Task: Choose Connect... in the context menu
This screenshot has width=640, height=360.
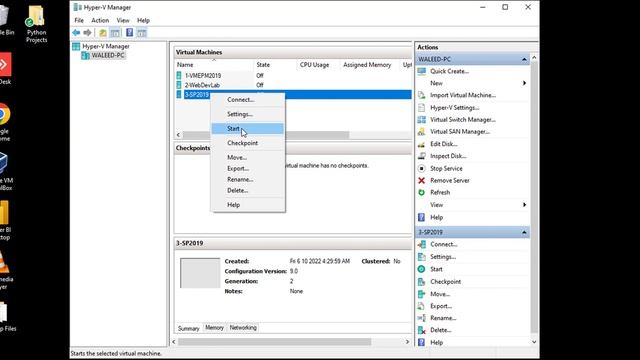Action: (247, 100)
